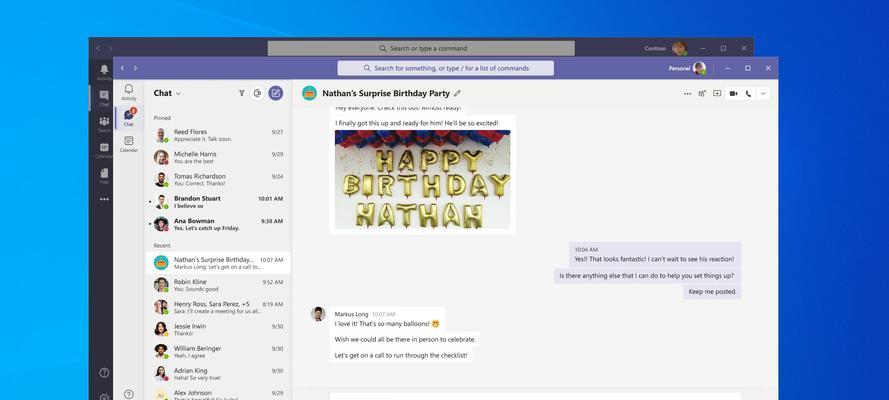Open Files in the background window sidebar
This screenshot has height=400, width=889.
[104, 176]
